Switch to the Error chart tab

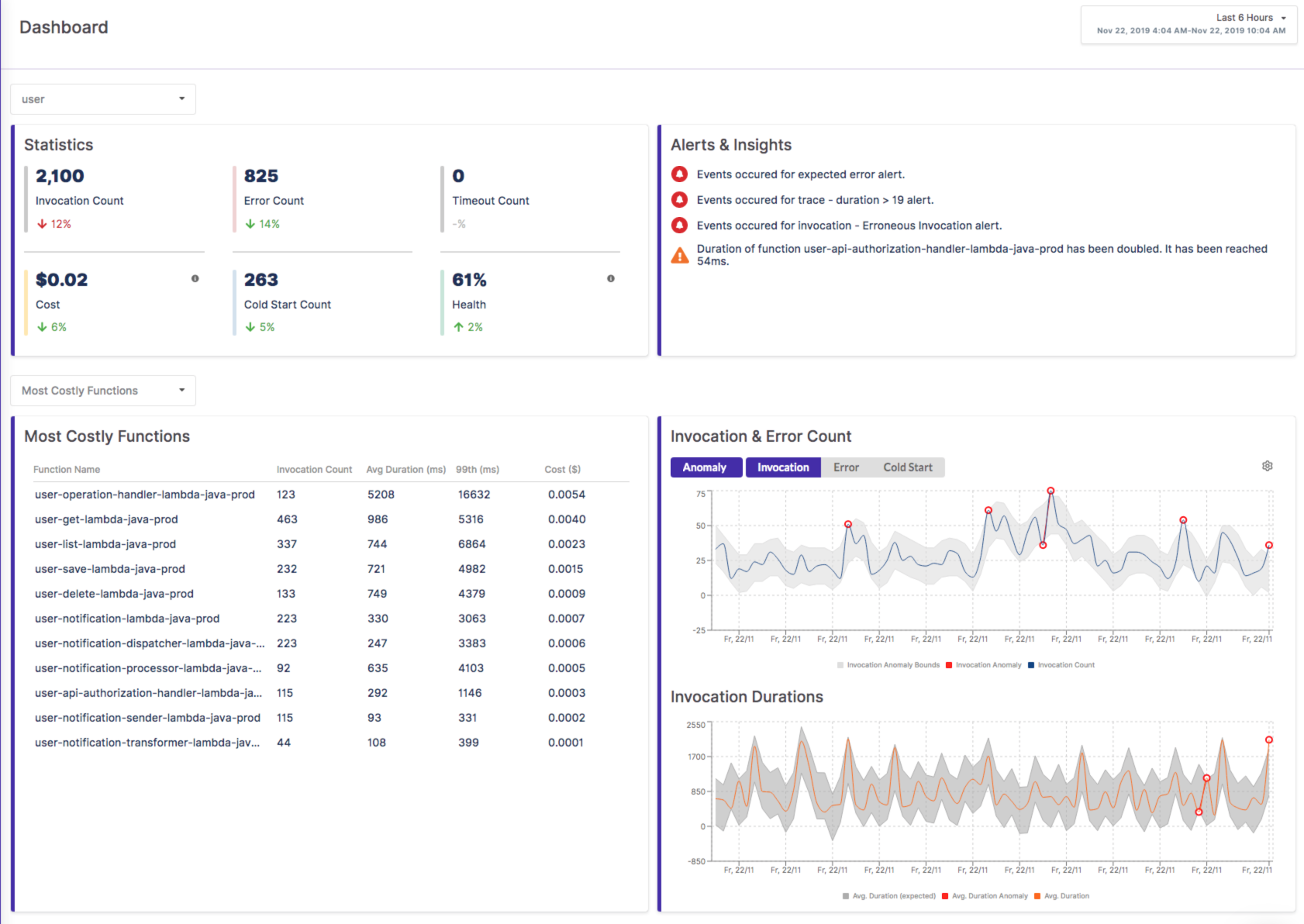click(846, 467)
